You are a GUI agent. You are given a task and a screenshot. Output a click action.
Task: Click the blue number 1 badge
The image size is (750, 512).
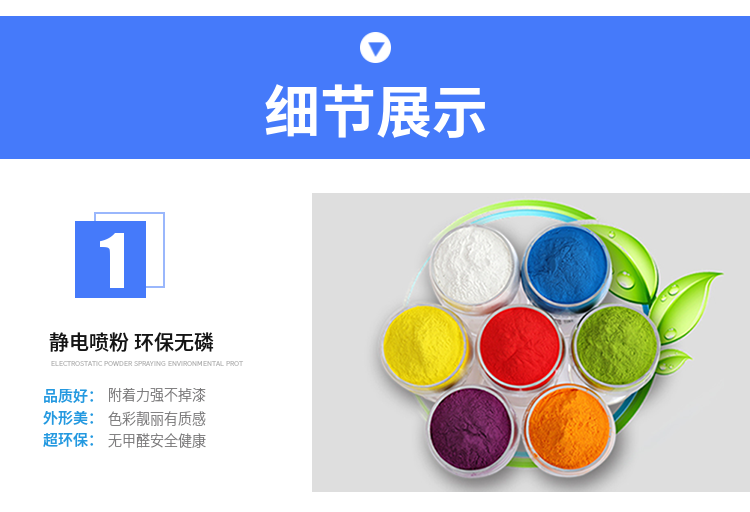pos(110,259)
